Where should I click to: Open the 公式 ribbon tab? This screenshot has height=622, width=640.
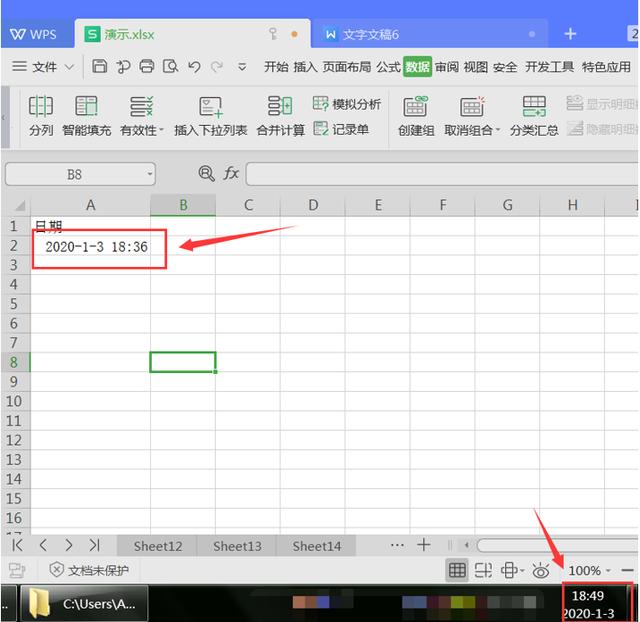tap(388, 67)
